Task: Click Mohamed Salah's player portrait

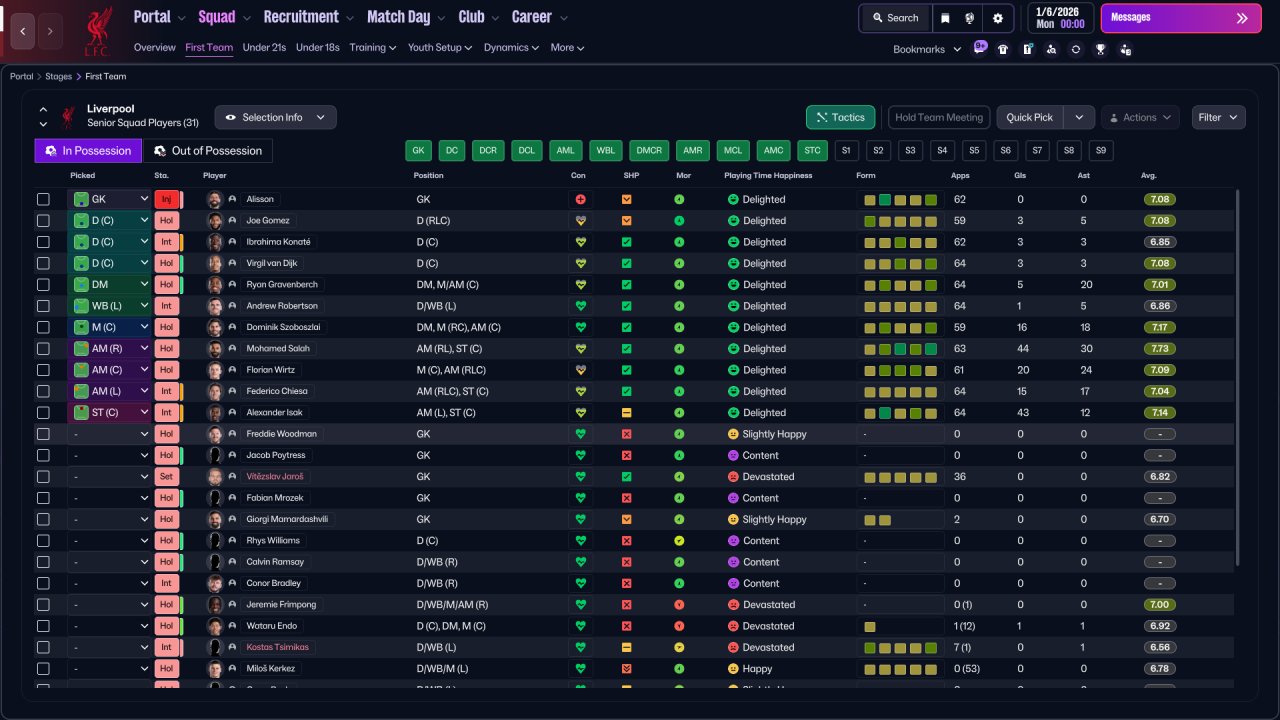Action: (214, 349)
